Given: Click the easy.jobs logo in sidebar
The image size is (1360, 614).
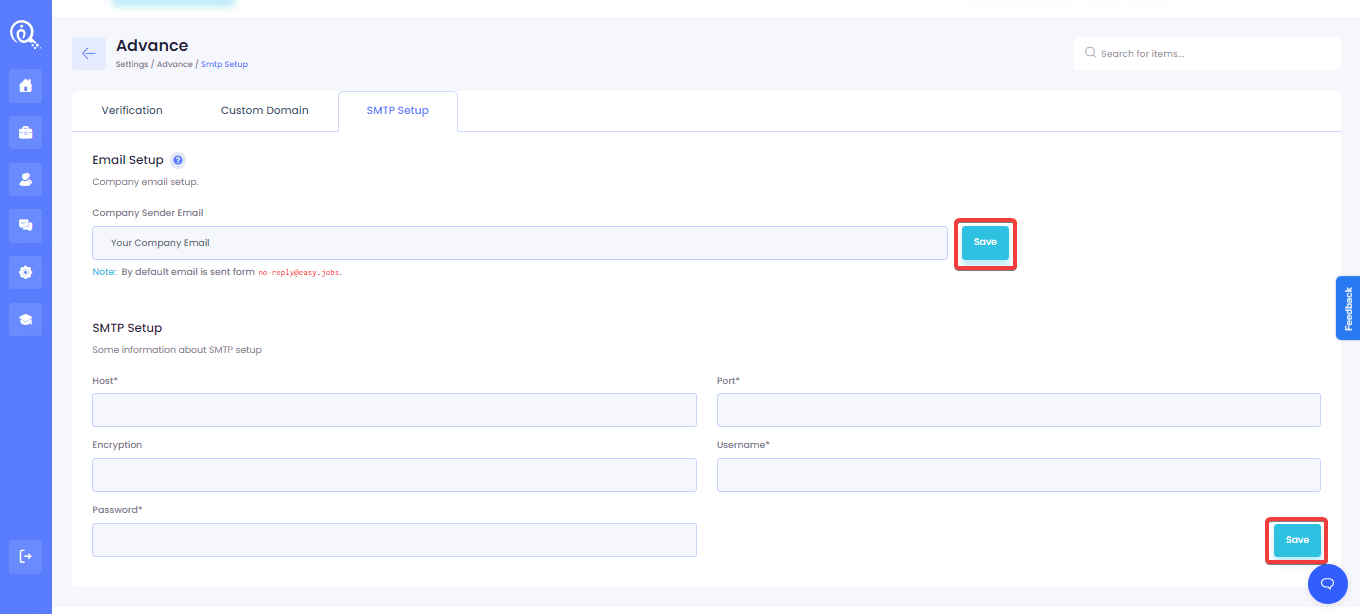Looking at the screenshot, I should coord(25,34).
